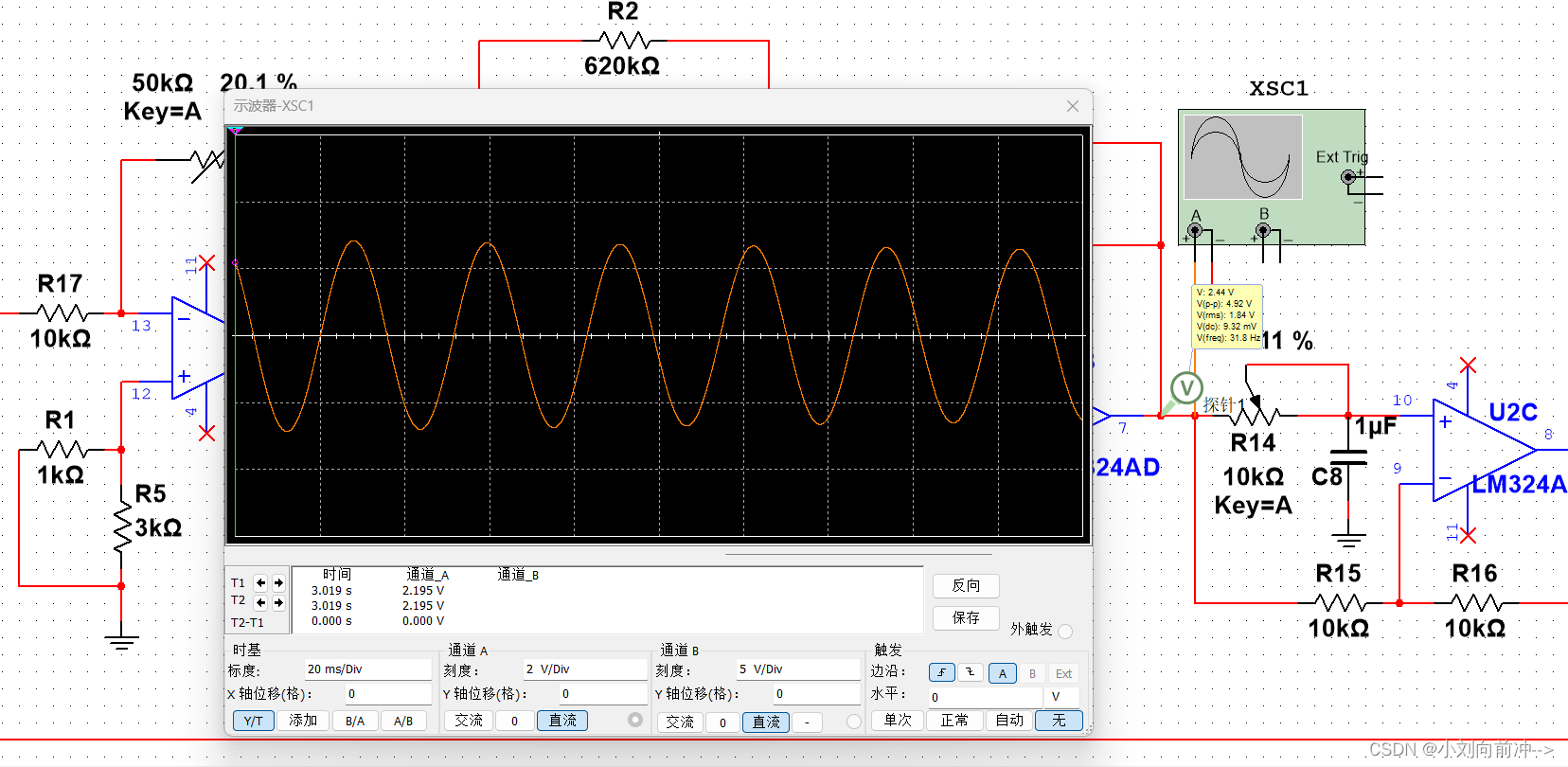Select the XSC1 oscilloscope instrument waveform icon
Screen dimensions: 1568x767
pos(1242,157)
